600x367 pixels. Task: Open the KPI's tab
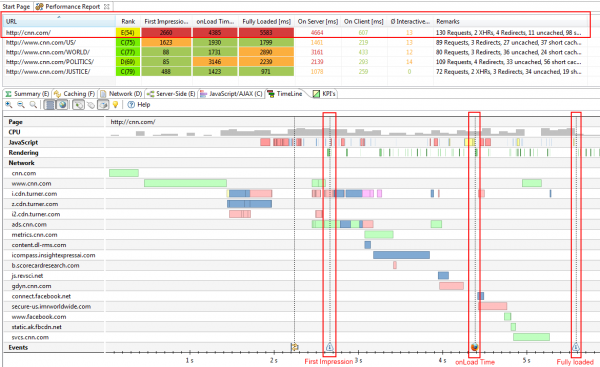pos(324,94)
